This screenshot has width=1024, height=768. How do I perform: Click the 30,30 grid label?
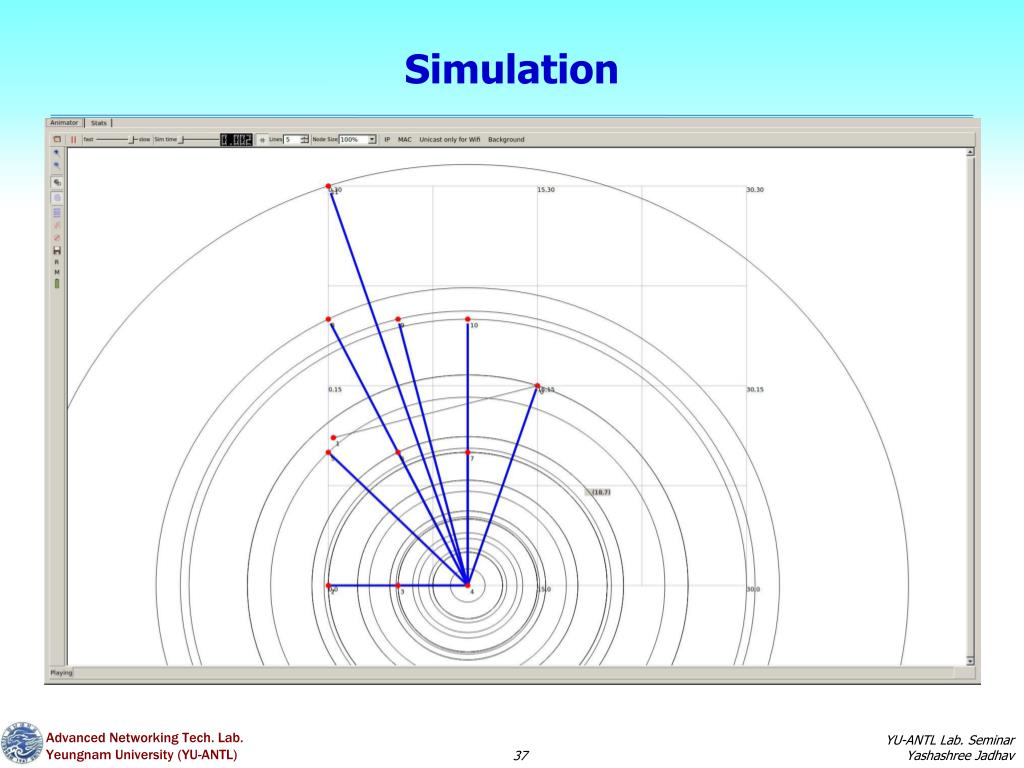tap(755, 189)
